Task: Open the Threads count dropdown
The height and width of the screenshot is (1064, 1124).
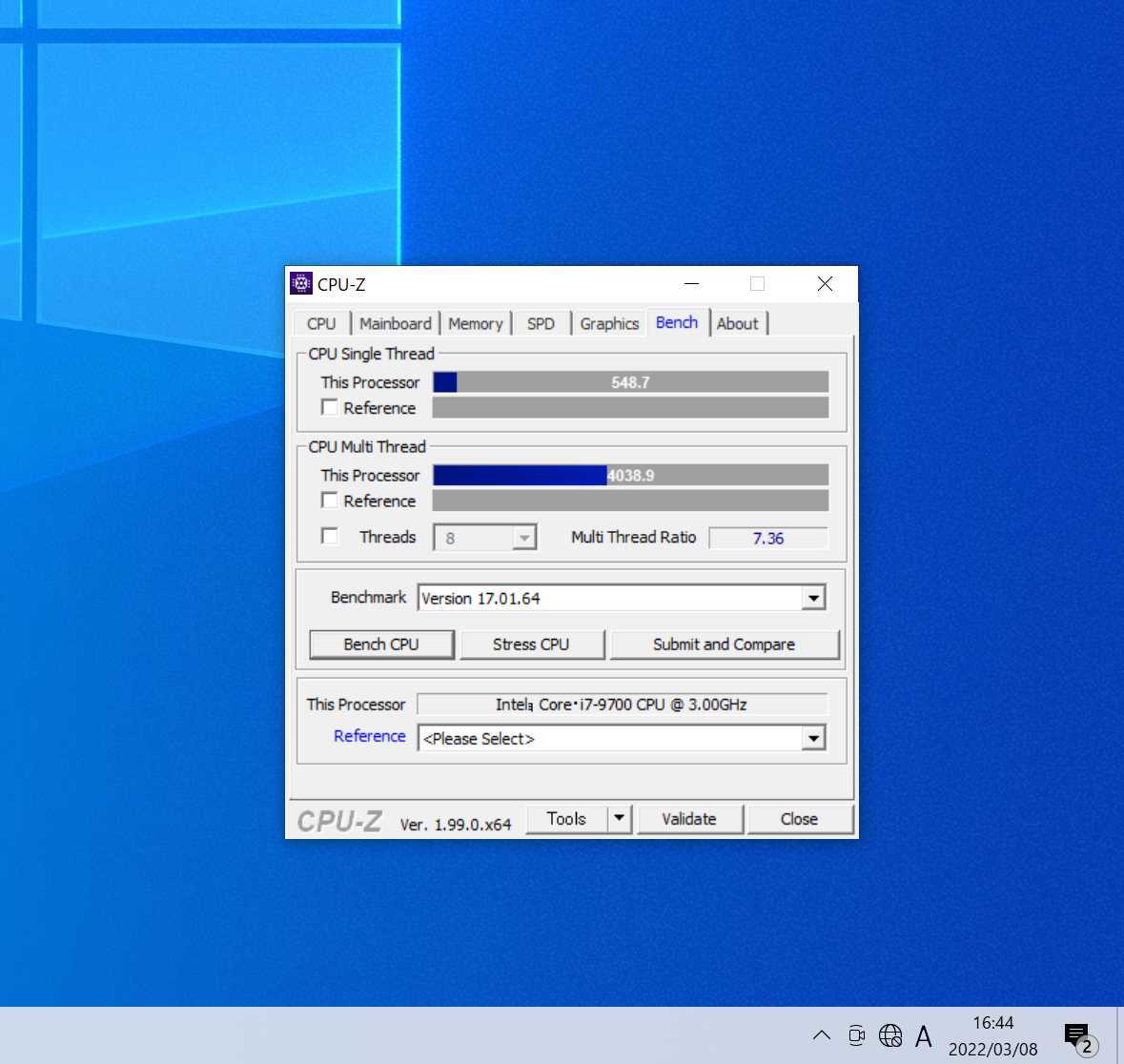Action: point(485,538)
